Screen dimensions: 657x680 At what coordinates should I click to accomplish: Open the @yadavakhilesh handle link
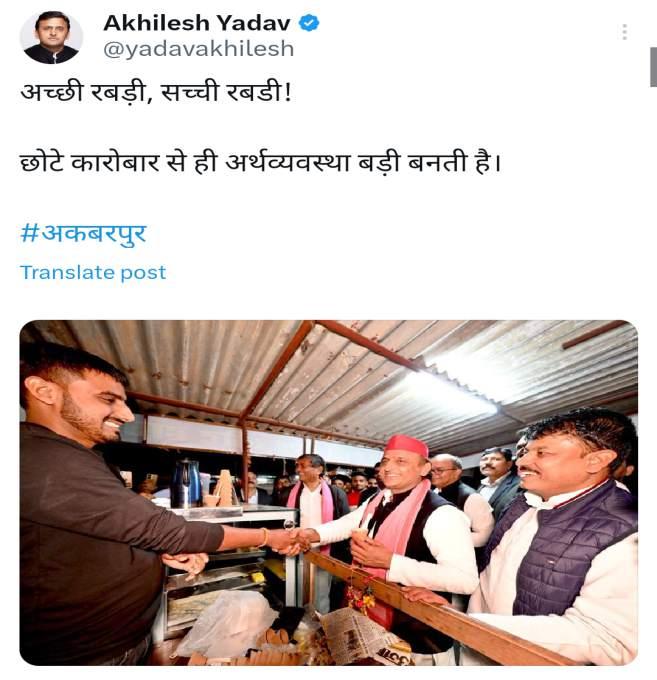(199, 49)
